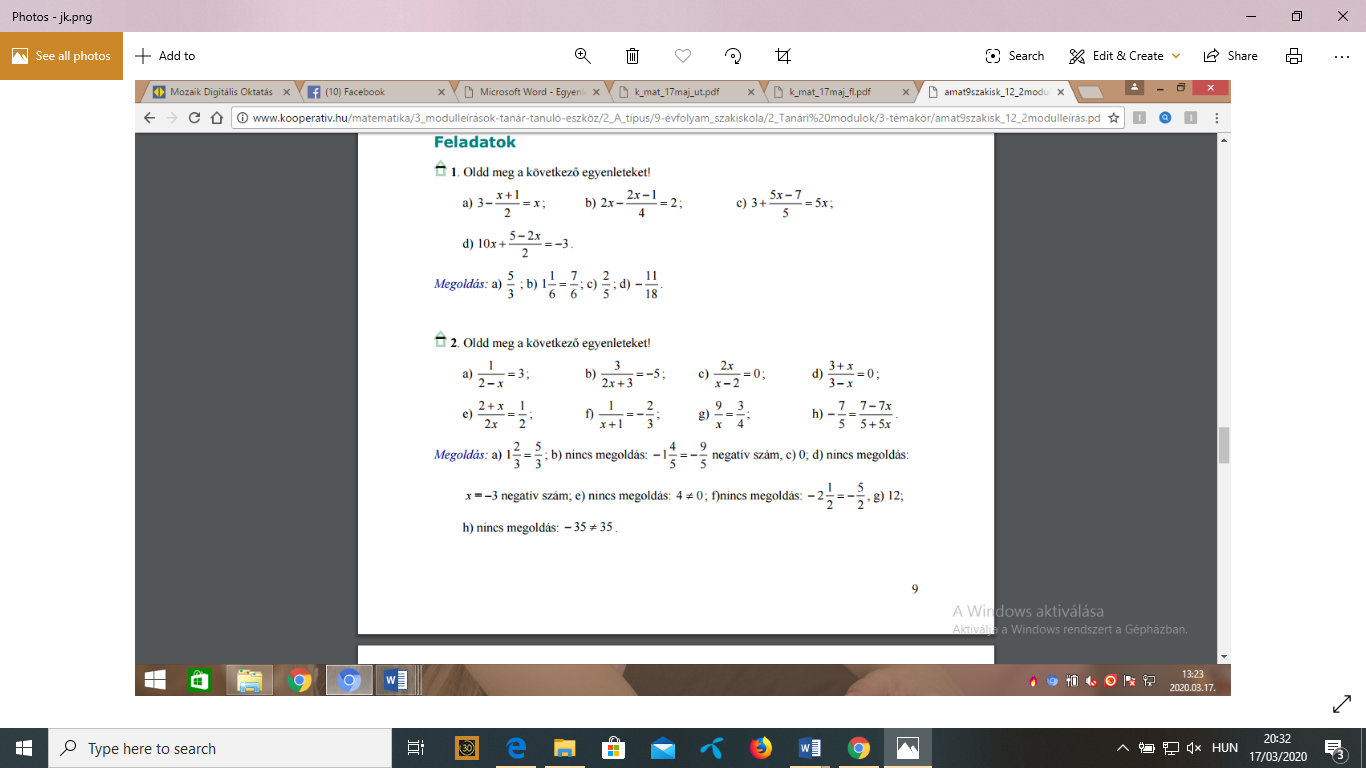Open the Mail app on the taskbar
This screenshot has height=768, width=1366.
663,748
